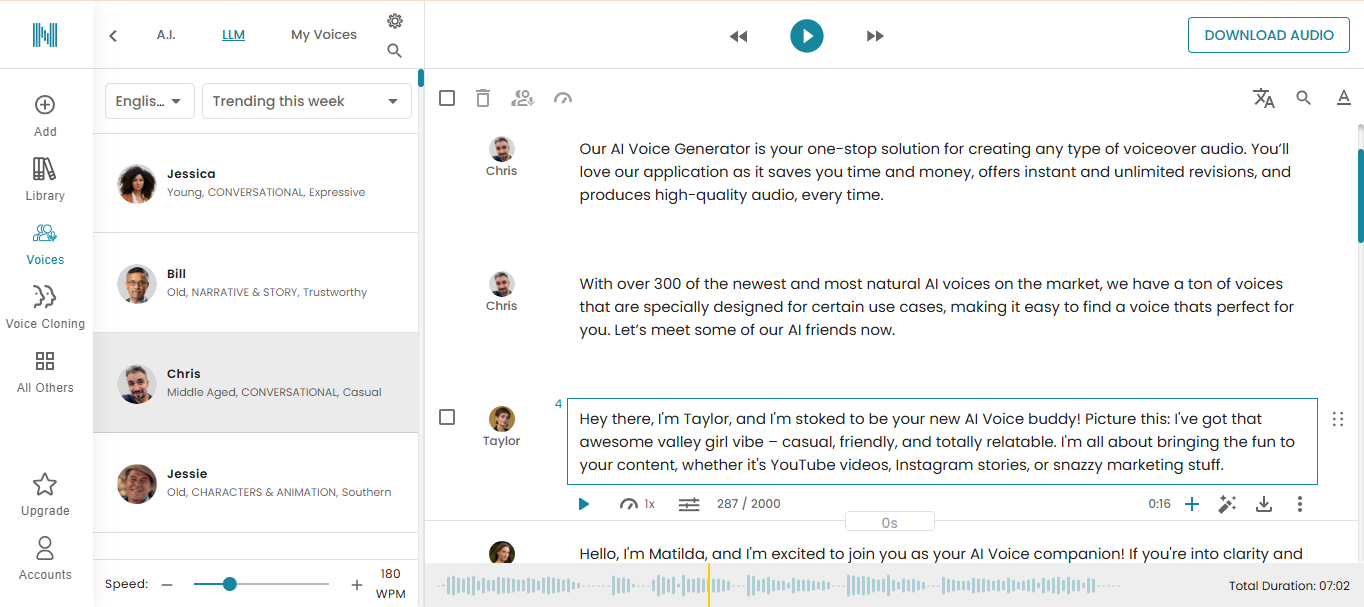This screenshot has height=607, width=1364.
Task: Check the Taylor block checkbox
Action: (x=447, y=417)
